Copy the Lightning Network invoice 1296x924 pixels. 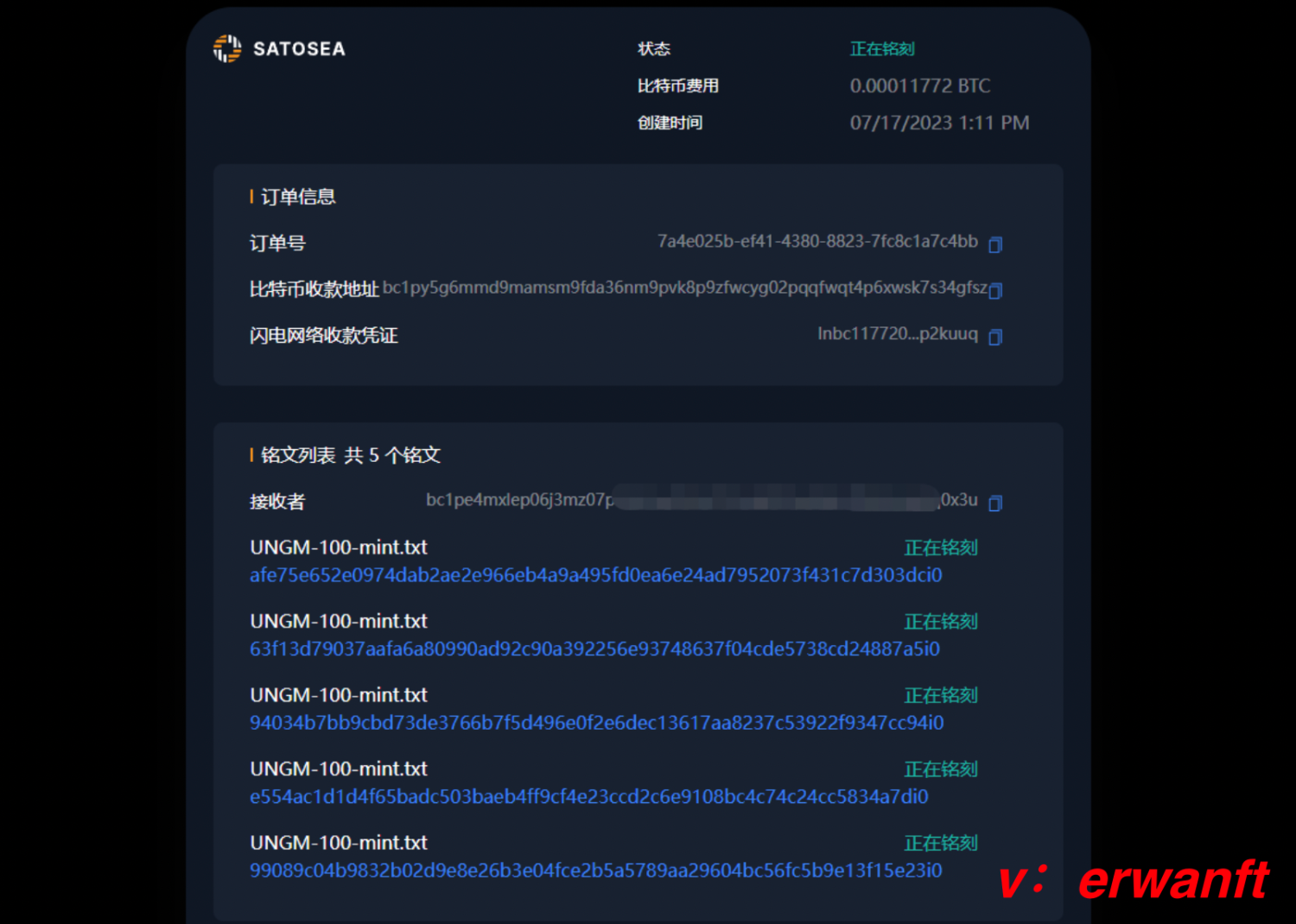(x=995, y=338)
